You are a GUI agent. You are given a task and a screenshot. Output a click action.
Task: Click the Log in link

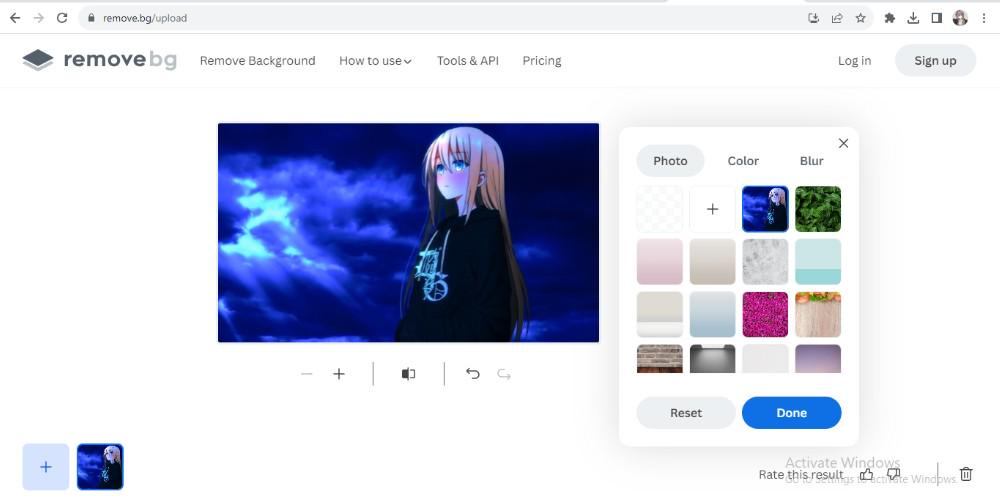854,61
